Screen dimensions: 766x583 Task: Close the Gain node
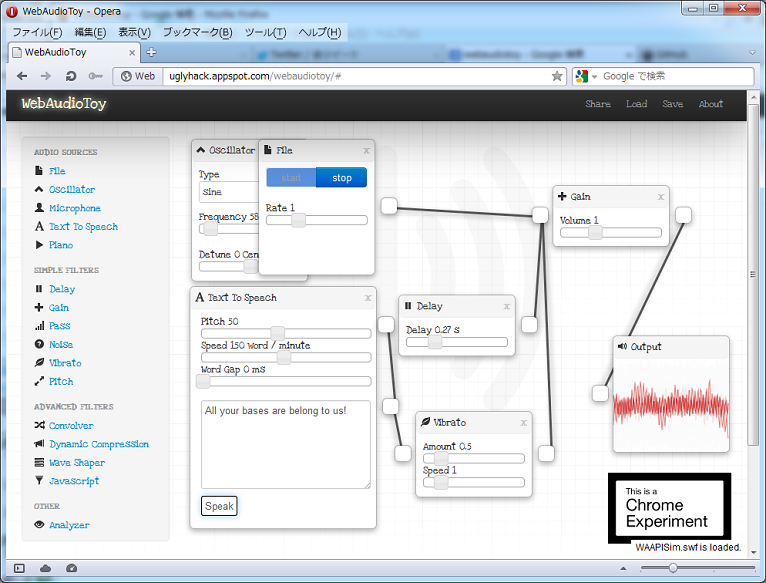tap(660, 197)
